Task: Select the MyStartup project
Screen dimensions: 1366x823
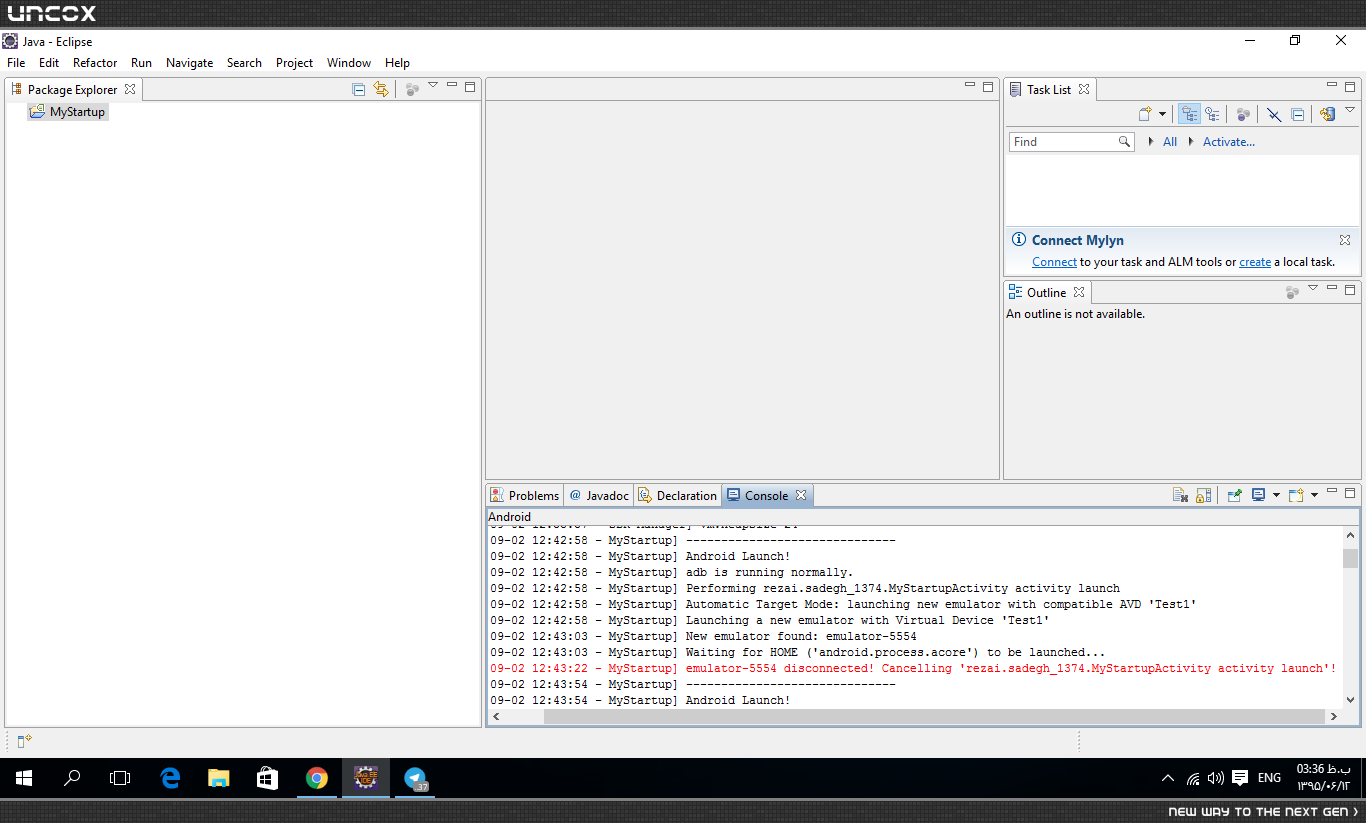Action: 67,112
